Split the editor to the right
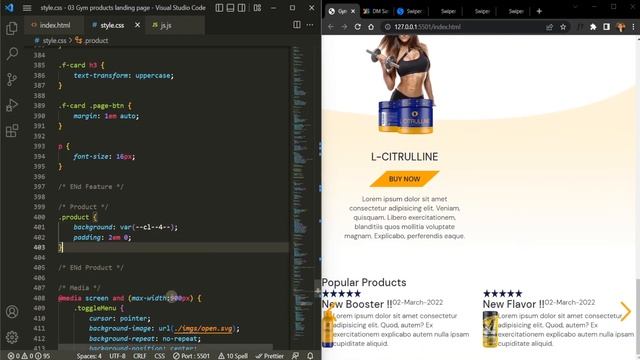Viewport: 640px width, 360px height. tap(297, 25)
